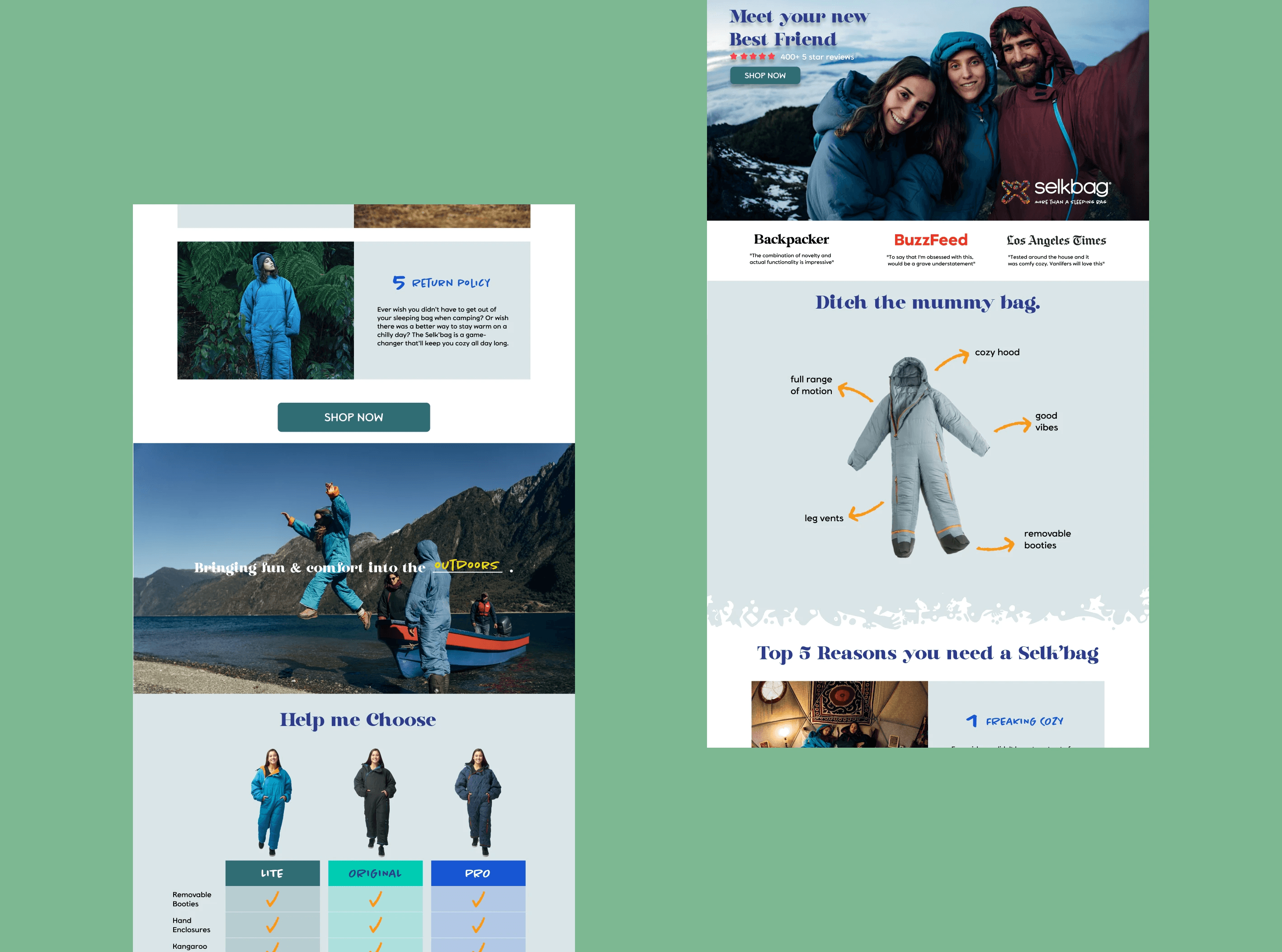
Task: Click the '5 Return Policy' title
Action: [x=441, y=283]
